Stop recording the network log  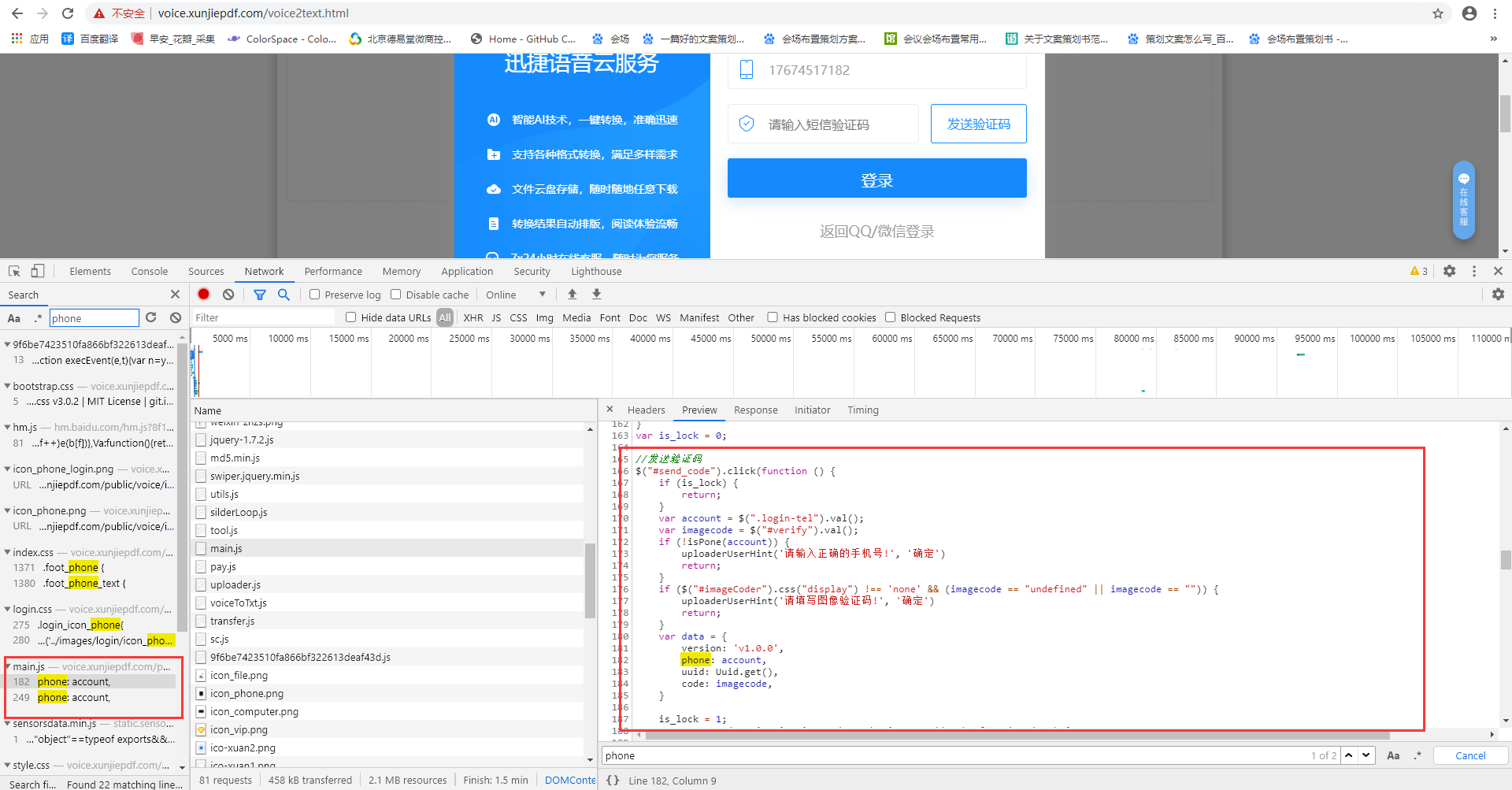pos(204,294)
